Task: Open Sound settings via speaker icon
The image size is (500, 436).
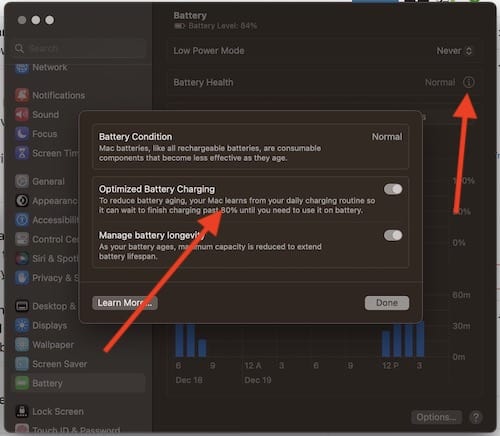Action: (22, 115)
